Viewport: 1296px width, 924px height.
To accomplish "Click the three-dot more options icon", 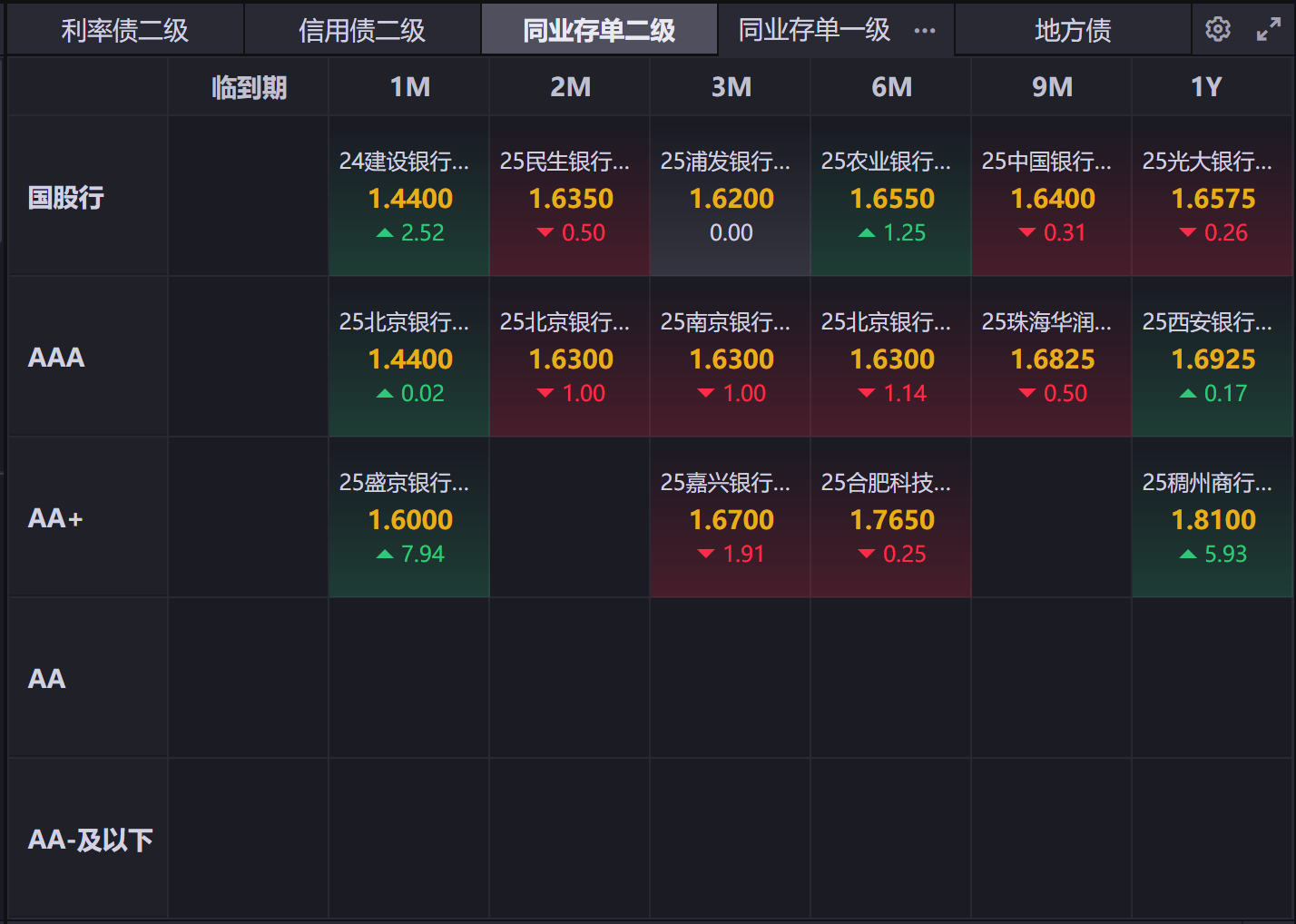I will 925,31.
